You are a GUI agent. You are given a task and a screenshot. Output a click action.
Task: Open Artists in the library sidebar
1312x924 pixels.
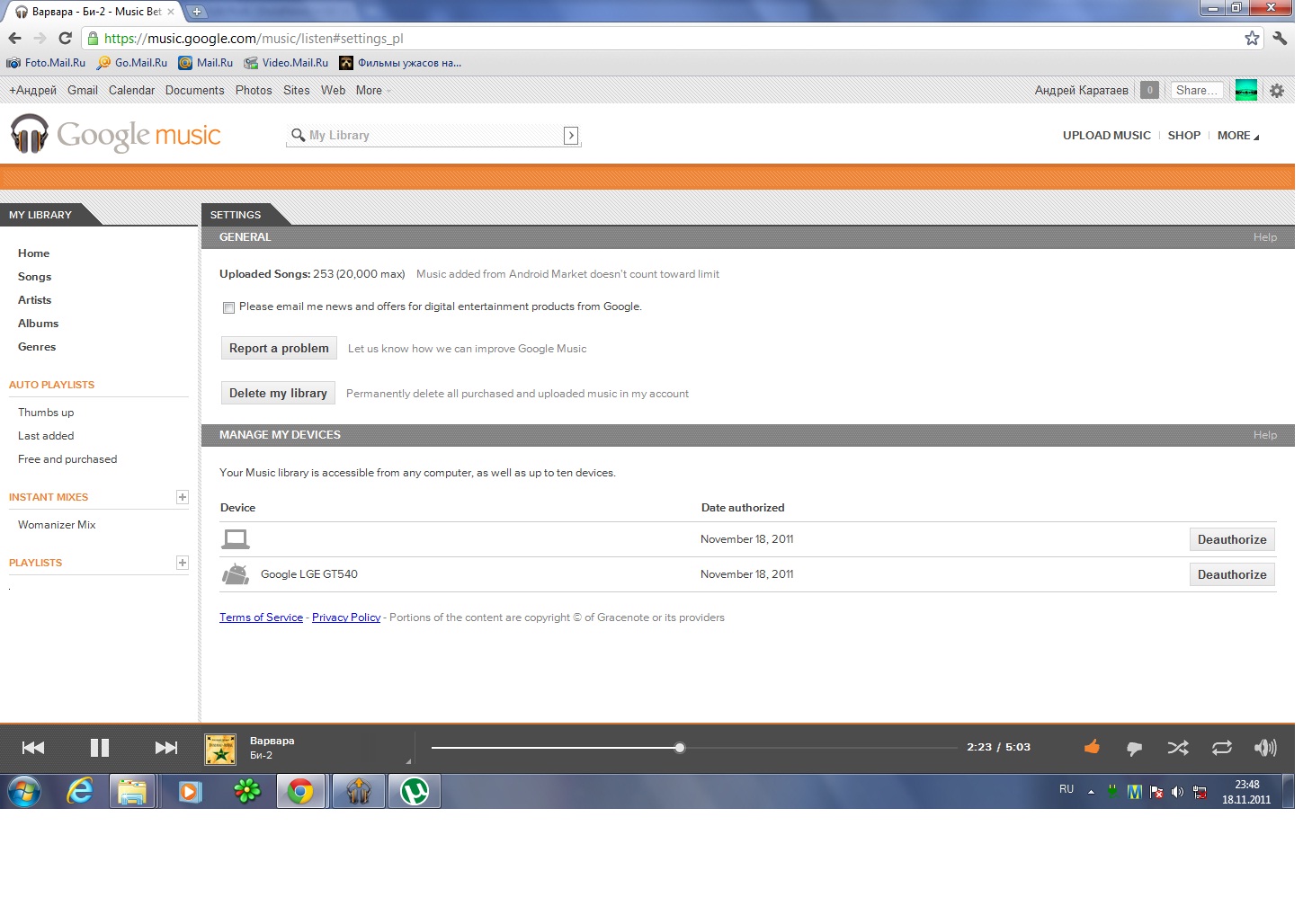point(34,300)
